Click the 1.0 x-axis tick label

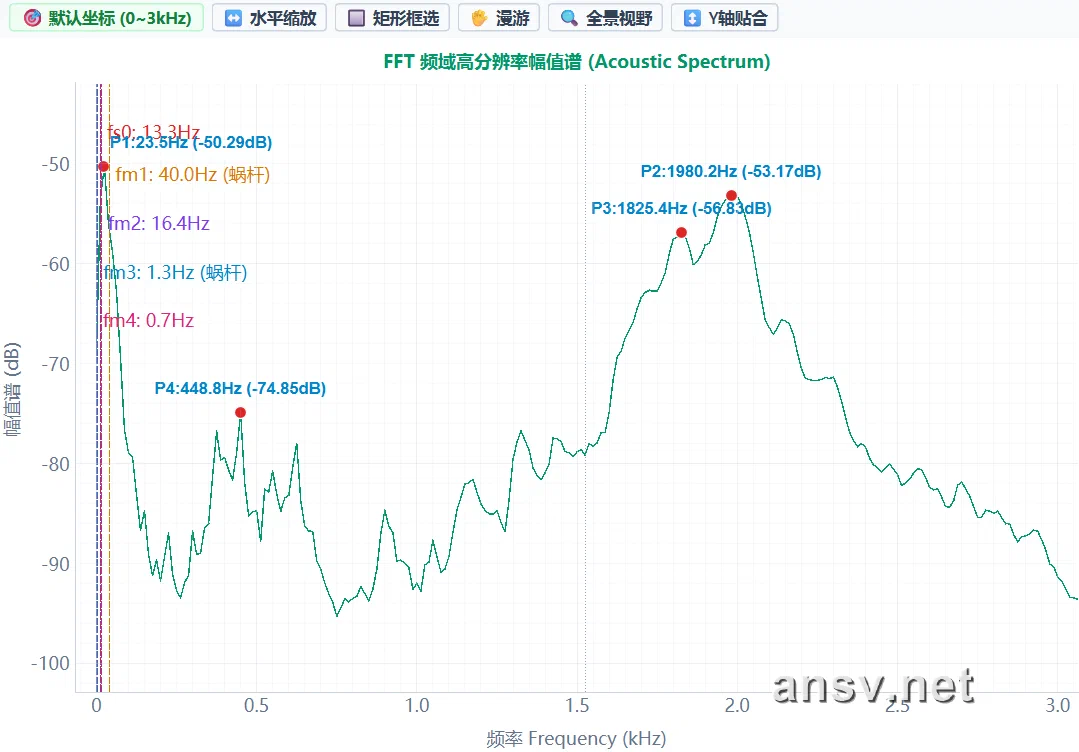pyautogui.click(x=417, y=706)
